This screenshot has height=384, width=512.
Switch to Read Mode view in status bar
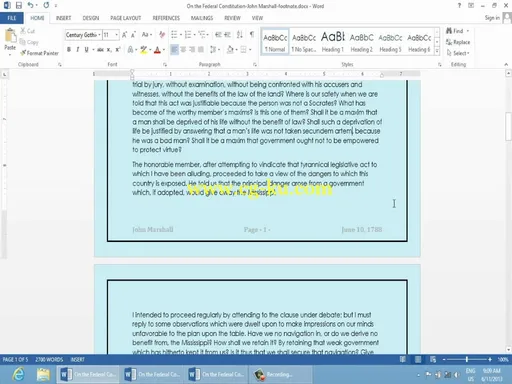[x=403, y=359]
